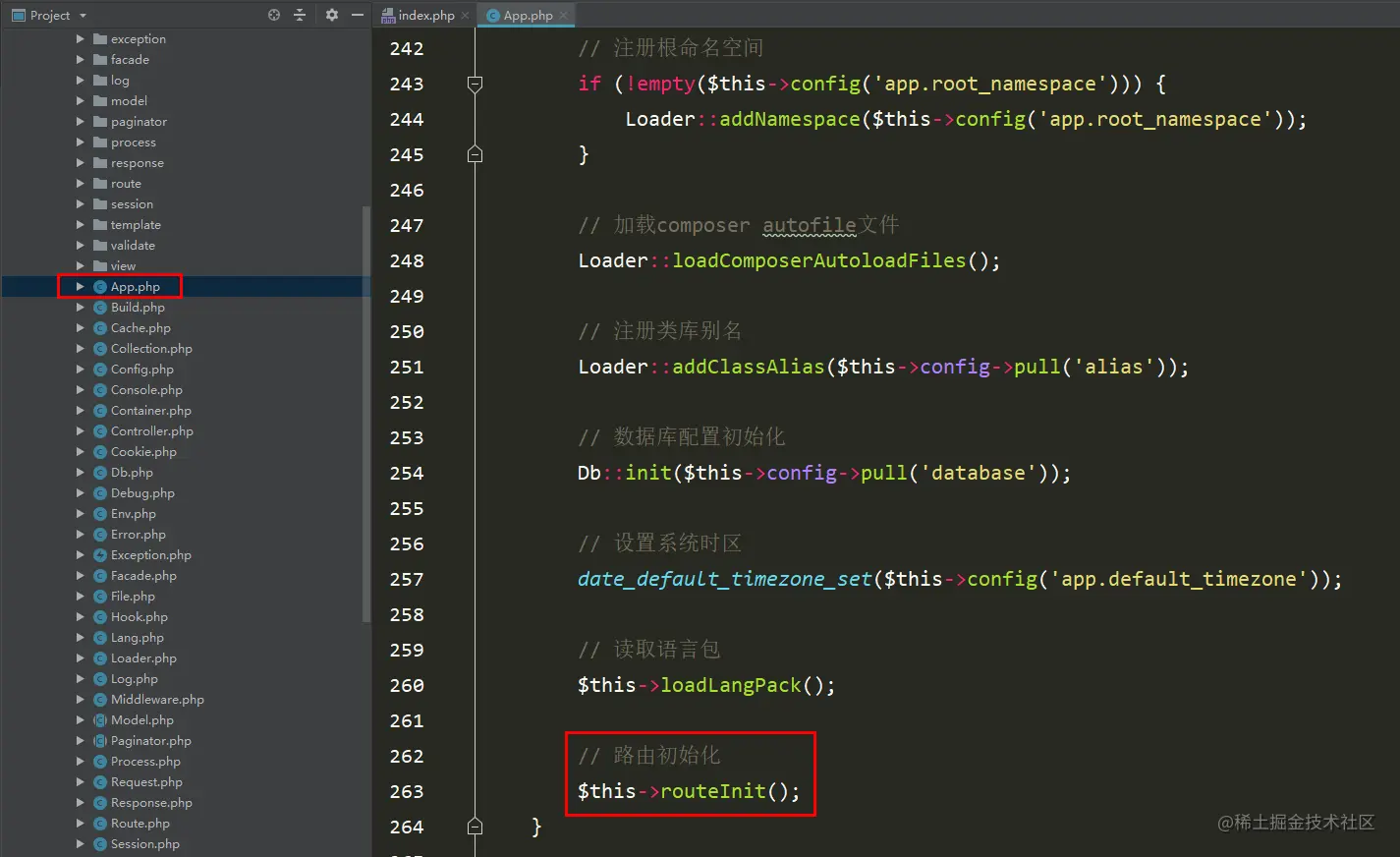This screenshot has height=857, width=1400.
Task: Expand the model folder
Action: pos(81,101)
